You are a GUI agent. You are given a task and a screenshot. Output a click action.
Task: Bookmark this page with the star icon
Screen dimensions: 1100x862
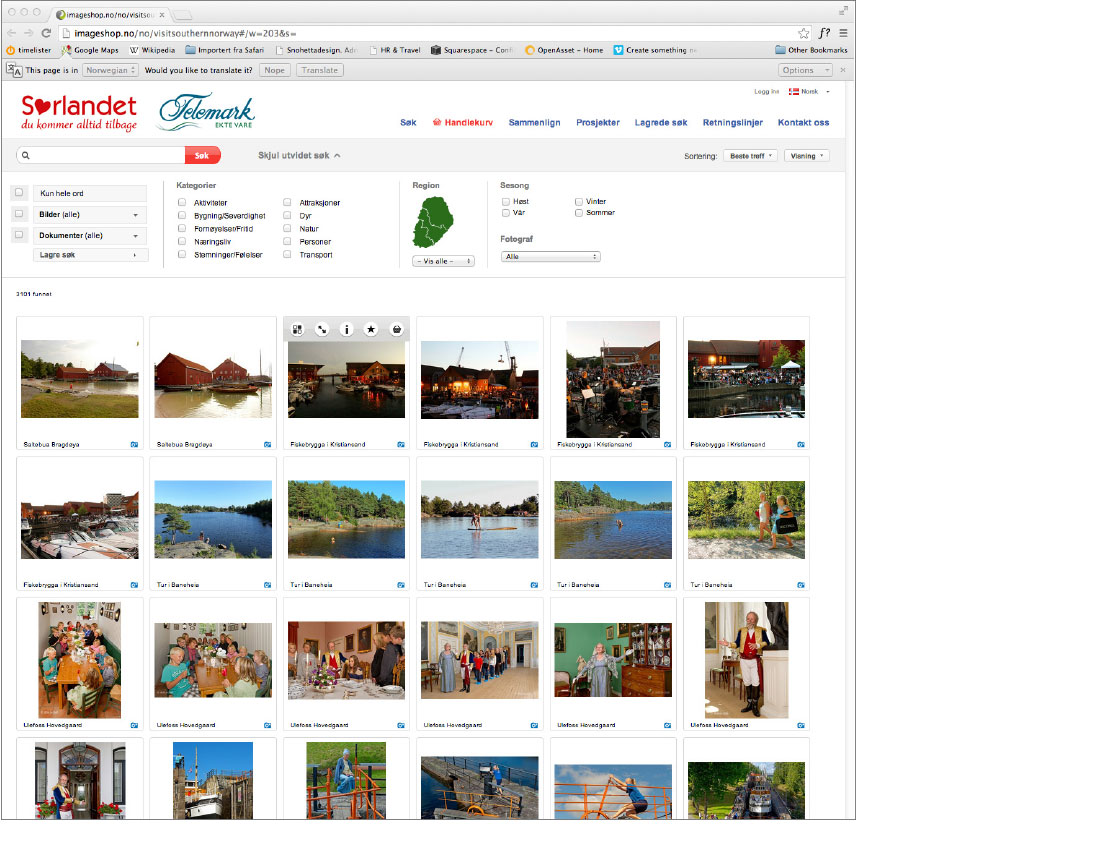pos(803,33)
